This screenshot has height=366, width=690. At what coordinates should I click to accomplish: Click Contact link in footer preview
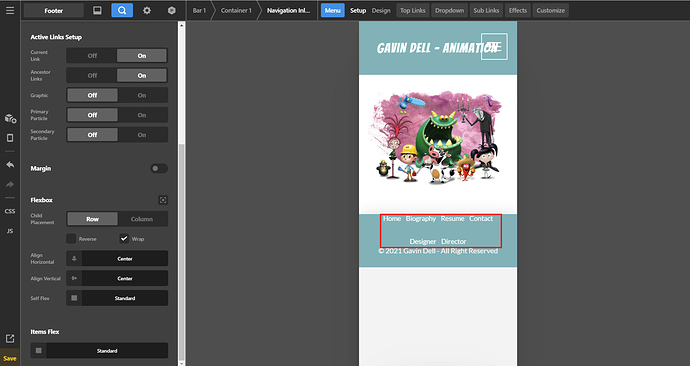pyautogui.click(x=481, y=219)
